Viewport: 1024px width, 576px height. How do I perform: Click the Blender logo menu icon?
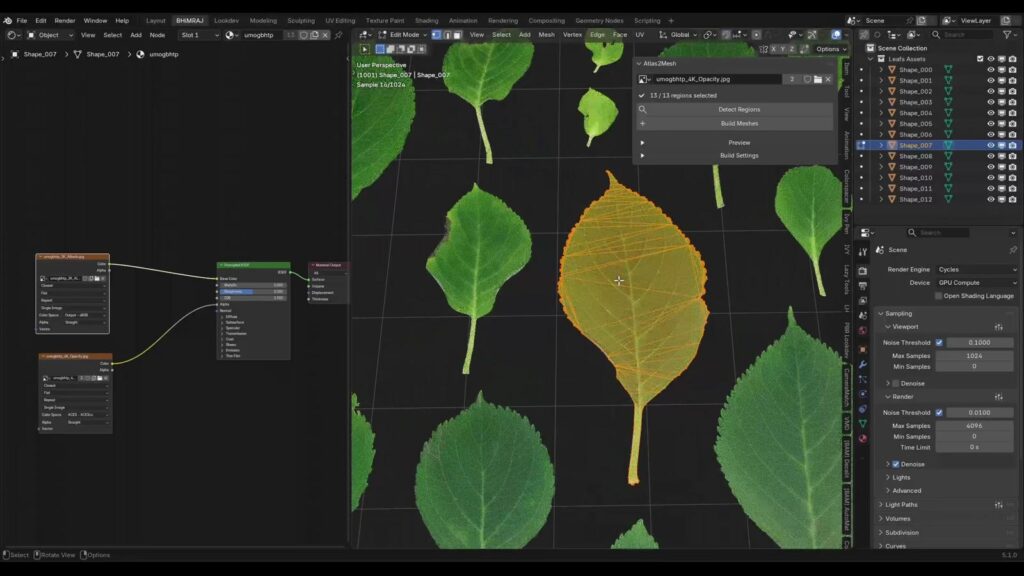click(8, 20)
